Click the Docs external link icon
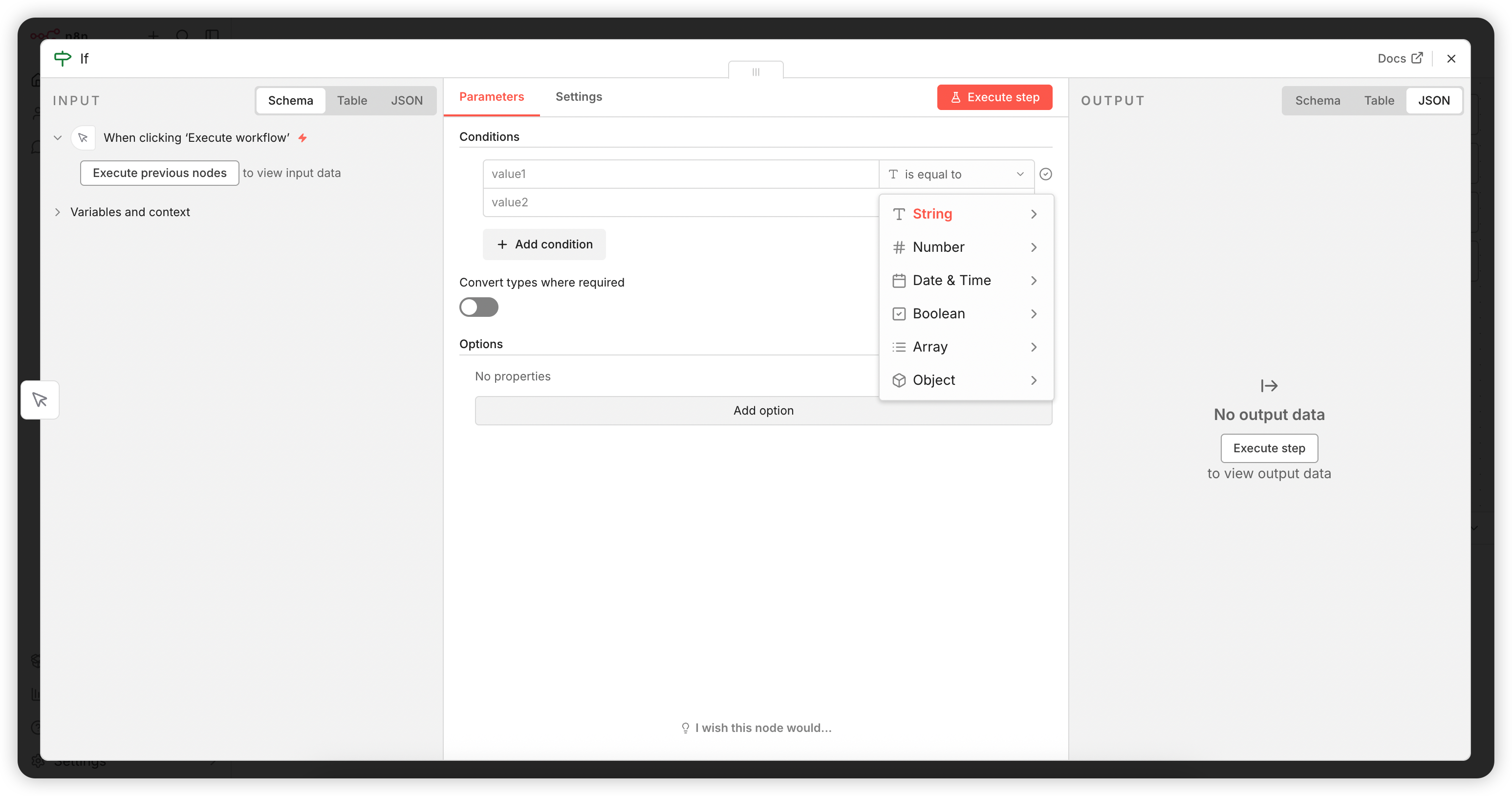 (x=1417, y=58)
